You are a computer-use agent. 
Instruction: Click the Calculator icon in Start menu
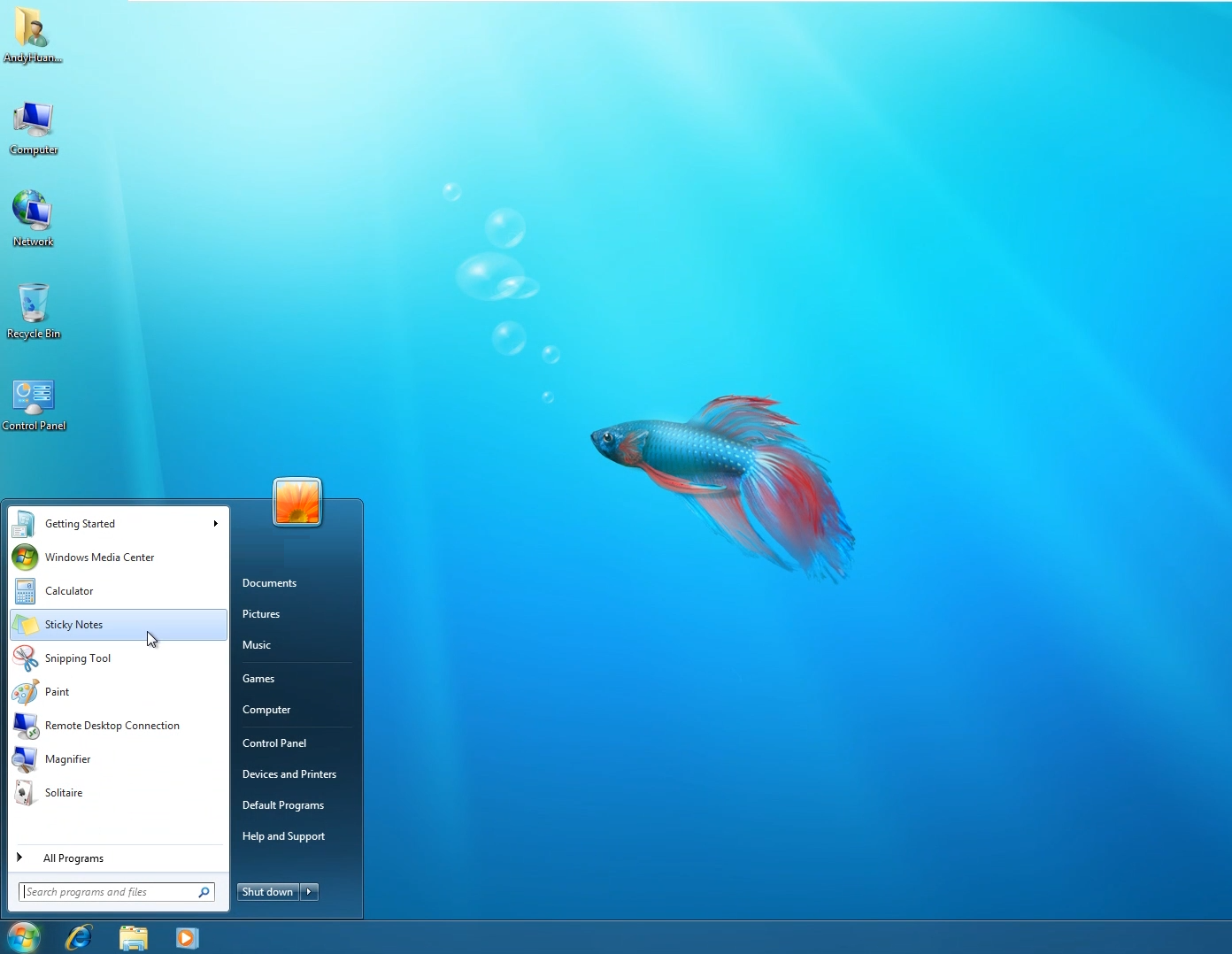[x=25, y=591]
